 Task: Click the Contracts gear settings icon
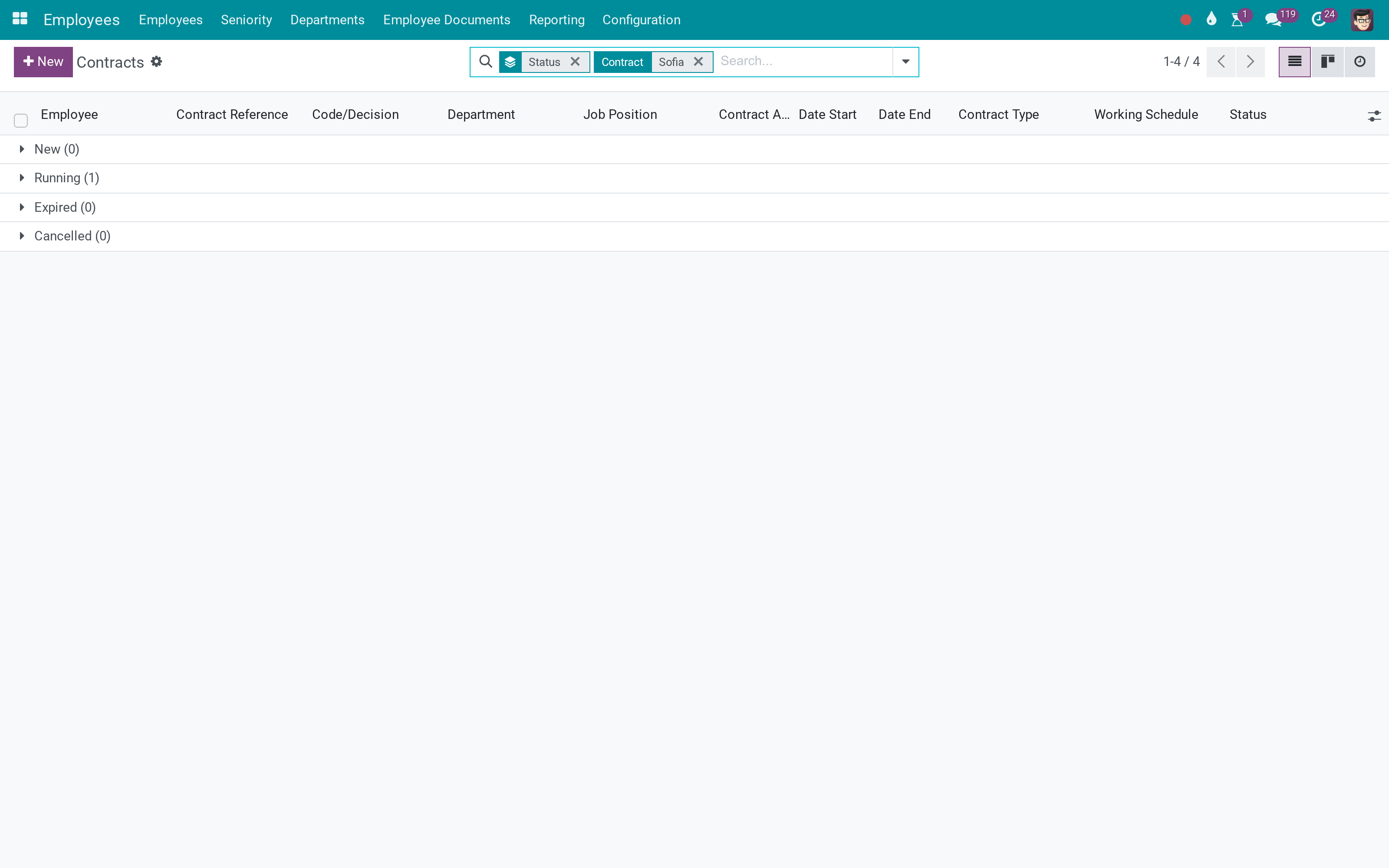(x=156, y=62)
